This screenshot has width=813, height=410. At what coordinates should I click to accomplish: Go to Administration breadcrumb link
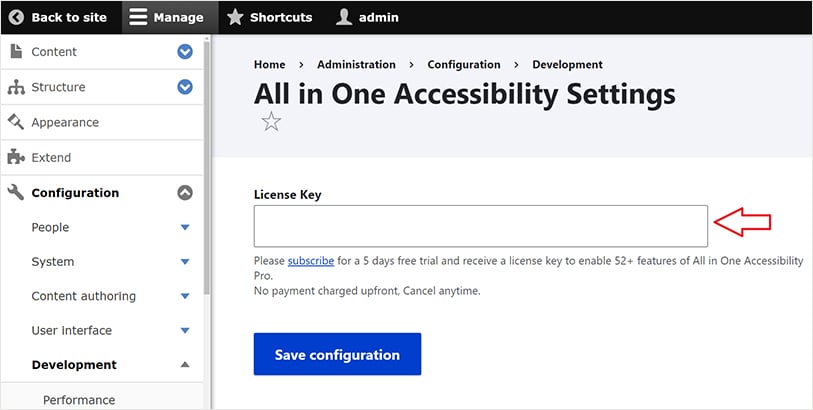click(356, 65)
